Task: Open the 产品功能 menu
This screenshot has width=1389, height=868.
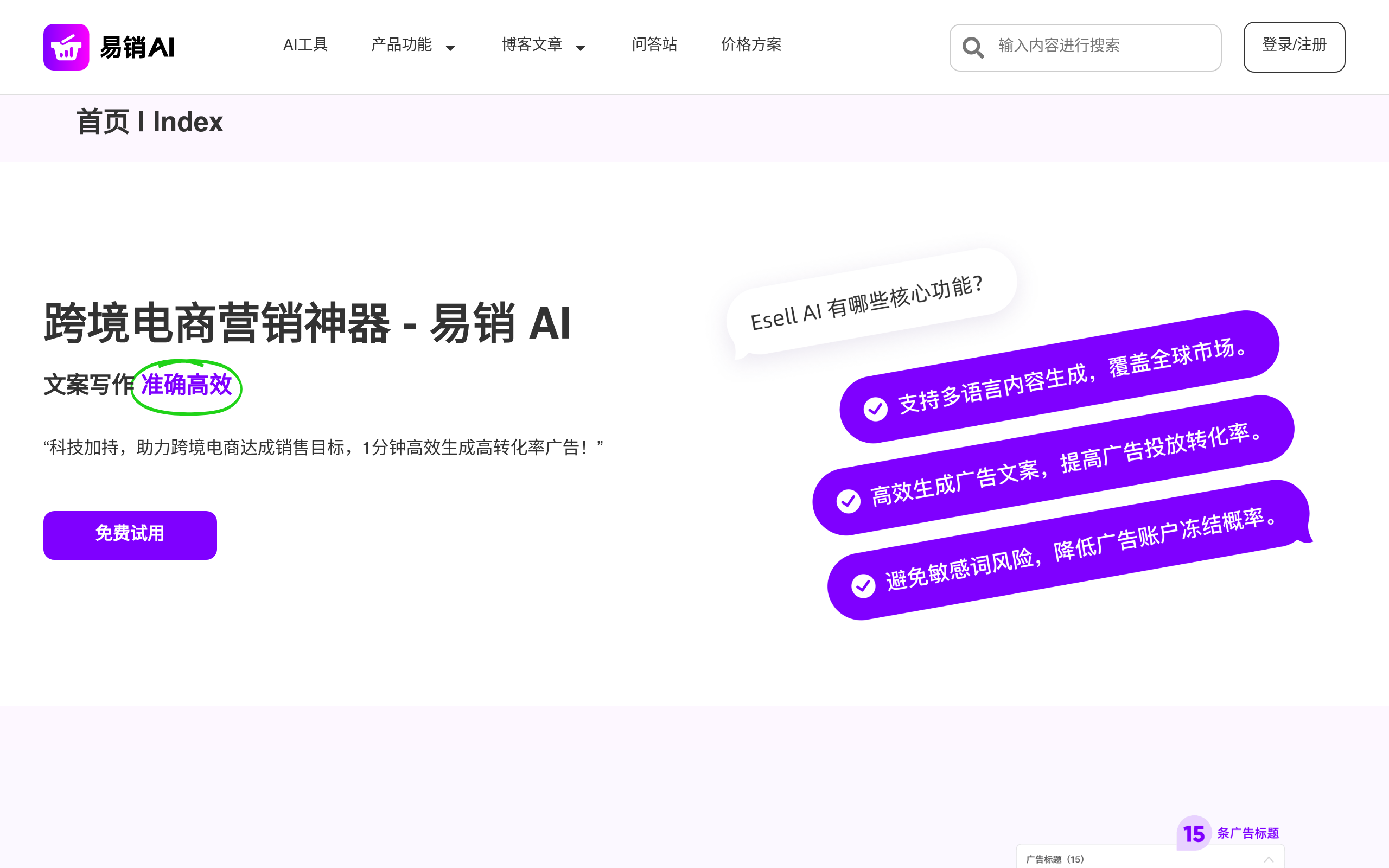Action: pos(401,45)
